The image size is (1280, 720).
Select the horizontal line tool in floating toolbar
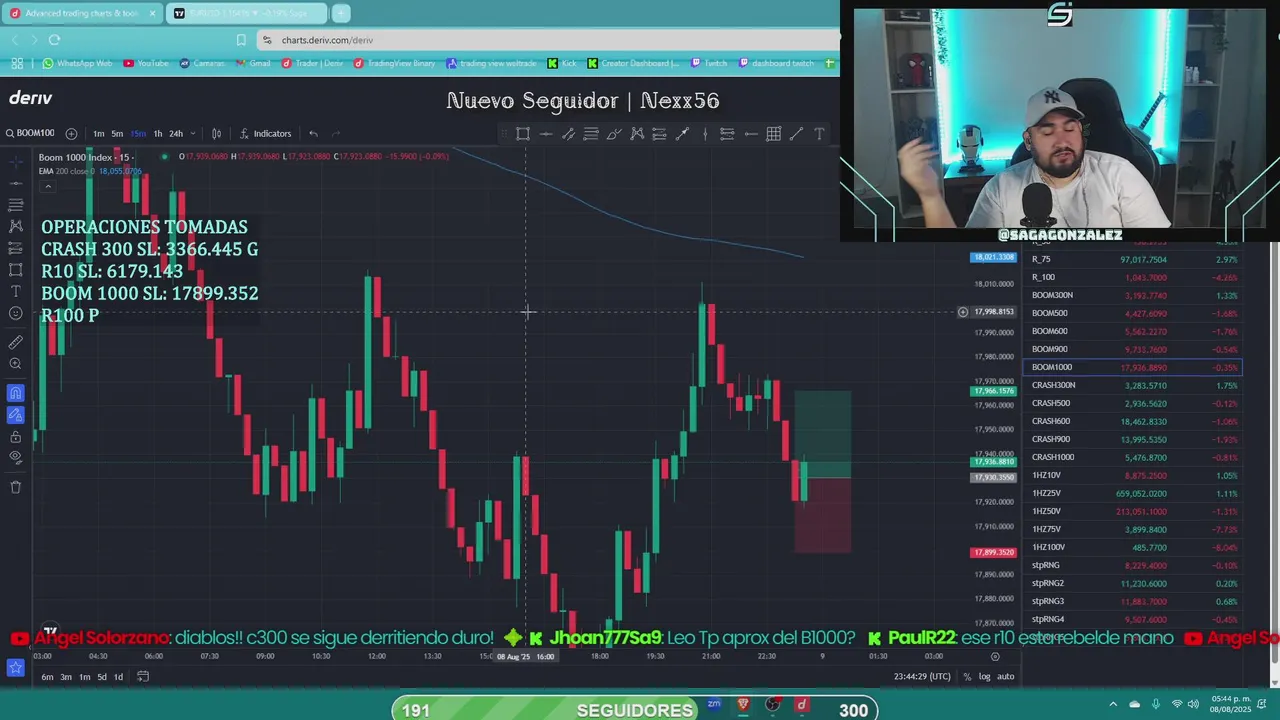[546, 134]
